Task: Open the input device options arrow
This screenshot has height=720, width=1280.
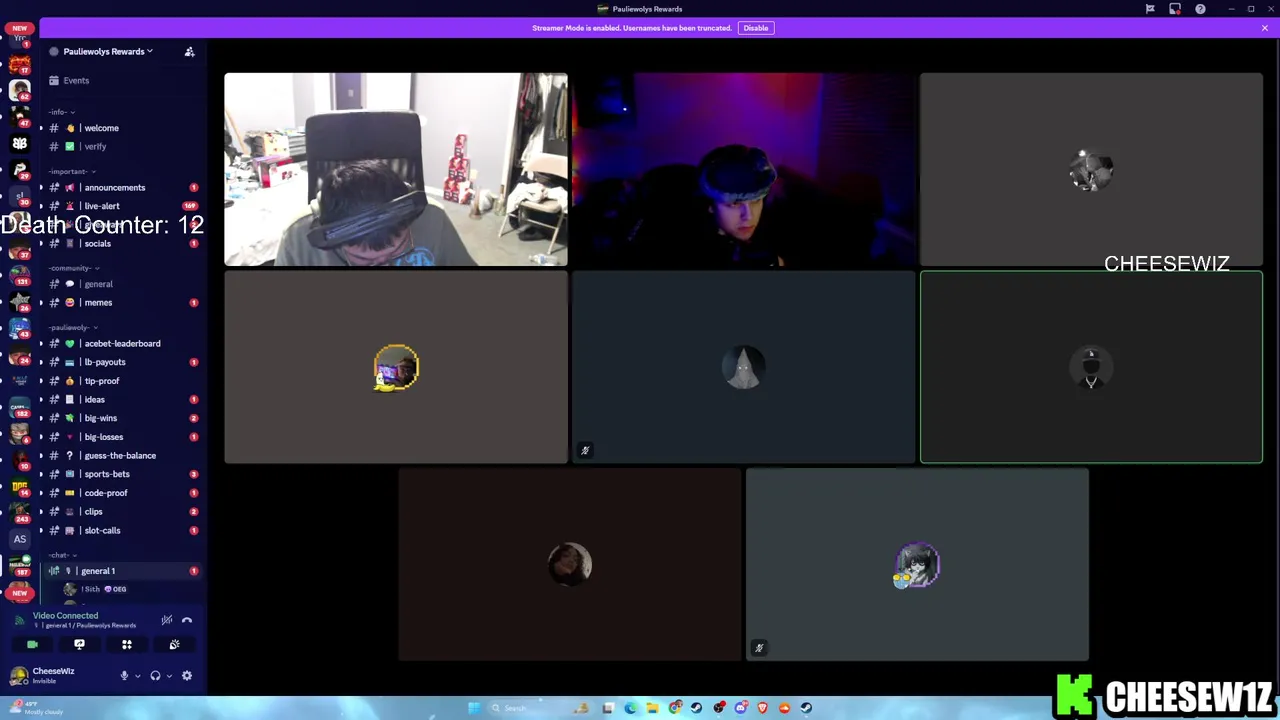Action: pos(138,676)
